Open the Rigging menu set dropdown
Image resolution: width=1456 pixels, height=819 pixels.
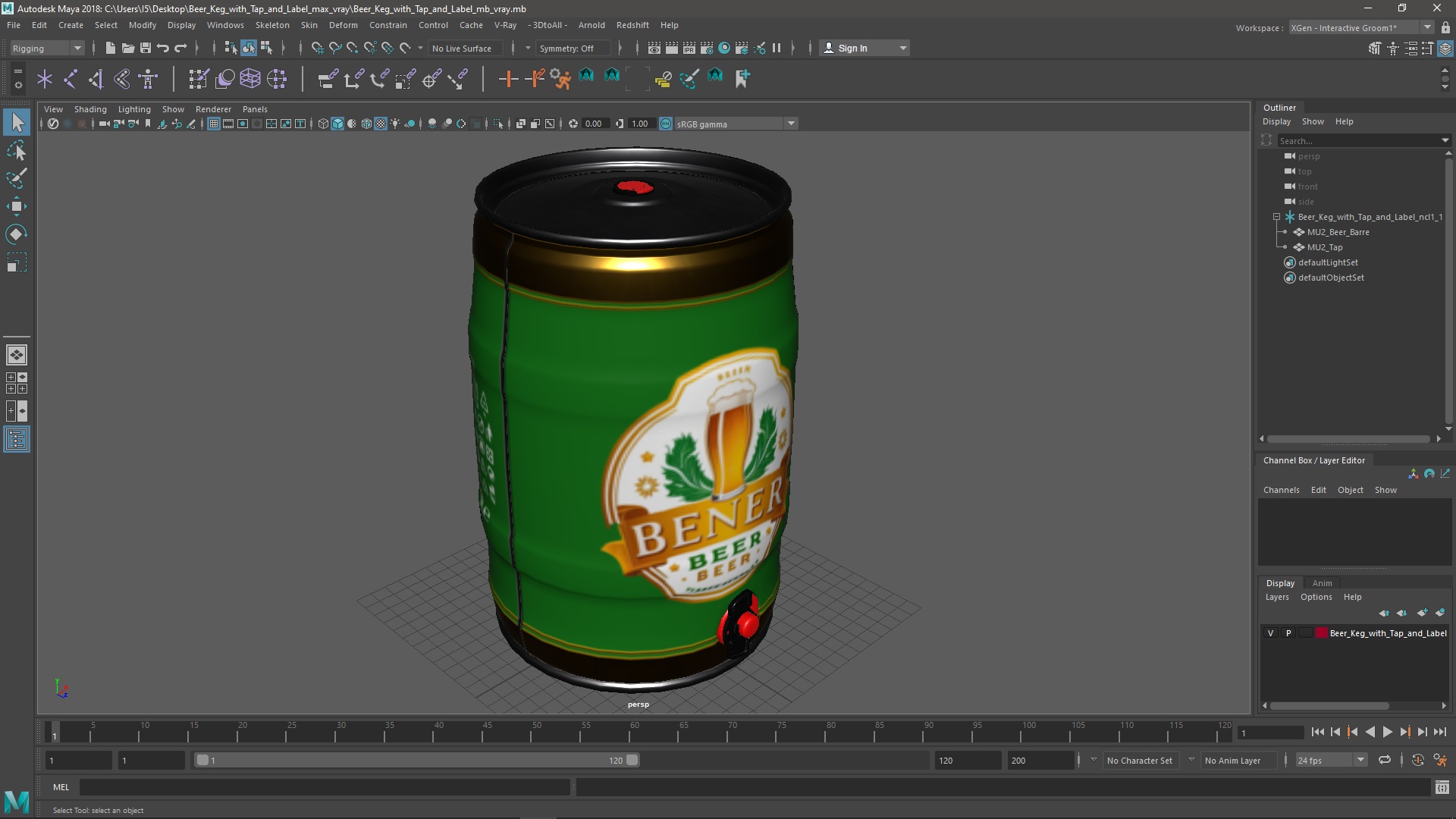pyautogui.click(x=47, y=48)
